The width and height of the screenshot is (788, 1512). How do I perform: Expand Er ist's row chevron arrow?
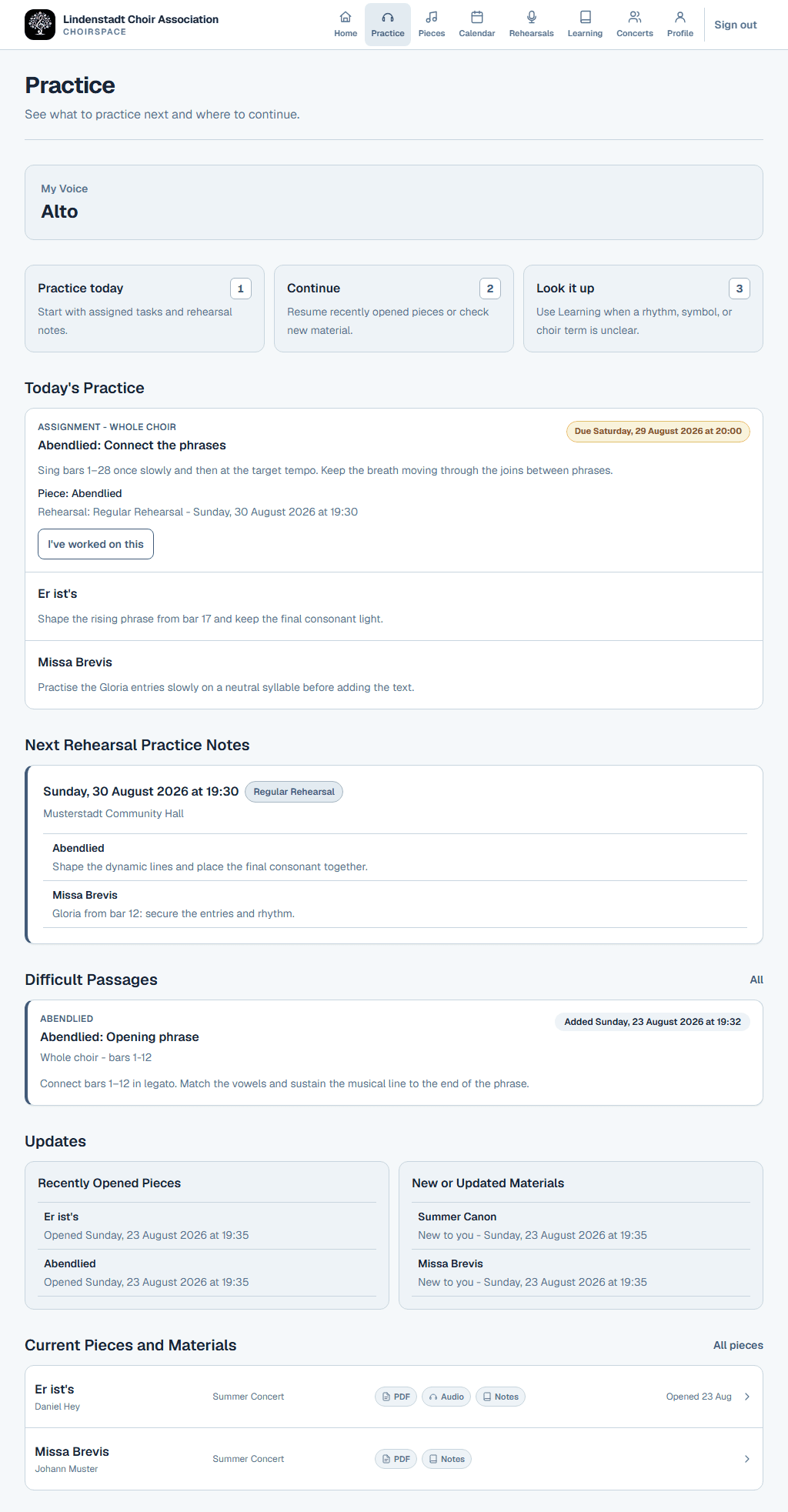tap(746, 1397)
